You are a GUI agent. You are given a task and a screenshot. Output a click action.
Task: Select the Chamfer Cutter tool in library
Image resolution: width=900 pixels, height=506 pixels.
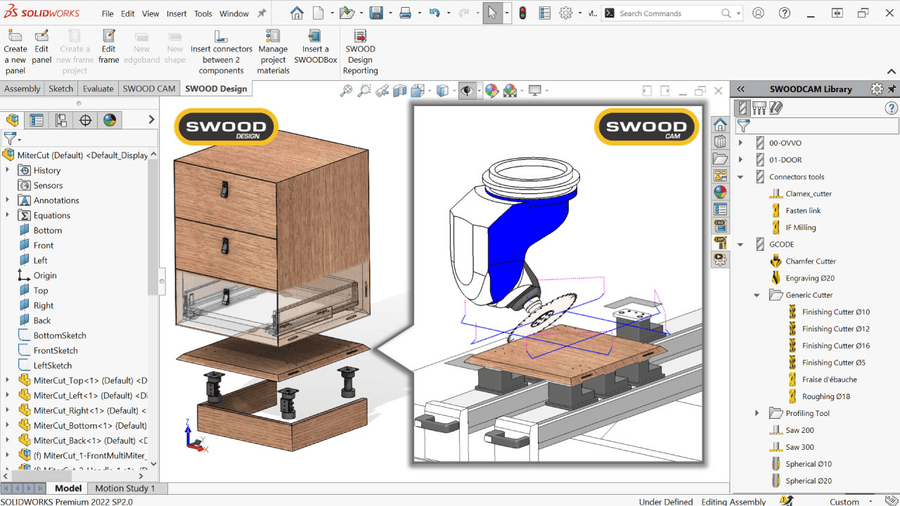coord(810,261)
